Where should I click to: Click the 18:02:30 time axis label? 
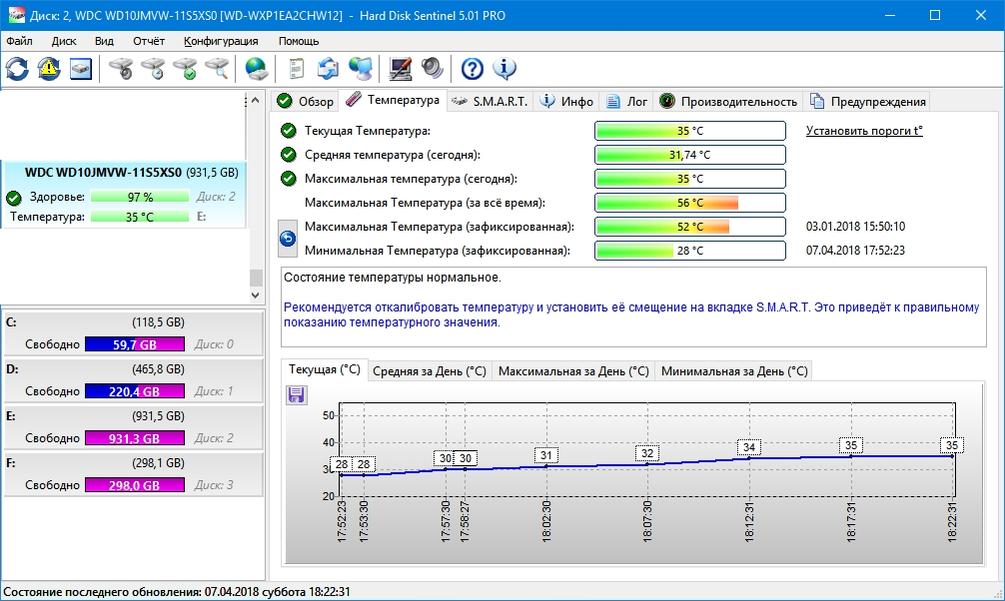pyautogui.click(x=547, y=521)
